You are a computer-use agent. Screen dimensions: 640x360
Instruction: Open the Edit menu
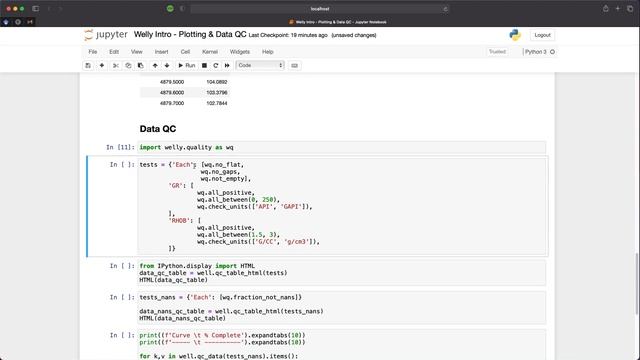(114, 52)
